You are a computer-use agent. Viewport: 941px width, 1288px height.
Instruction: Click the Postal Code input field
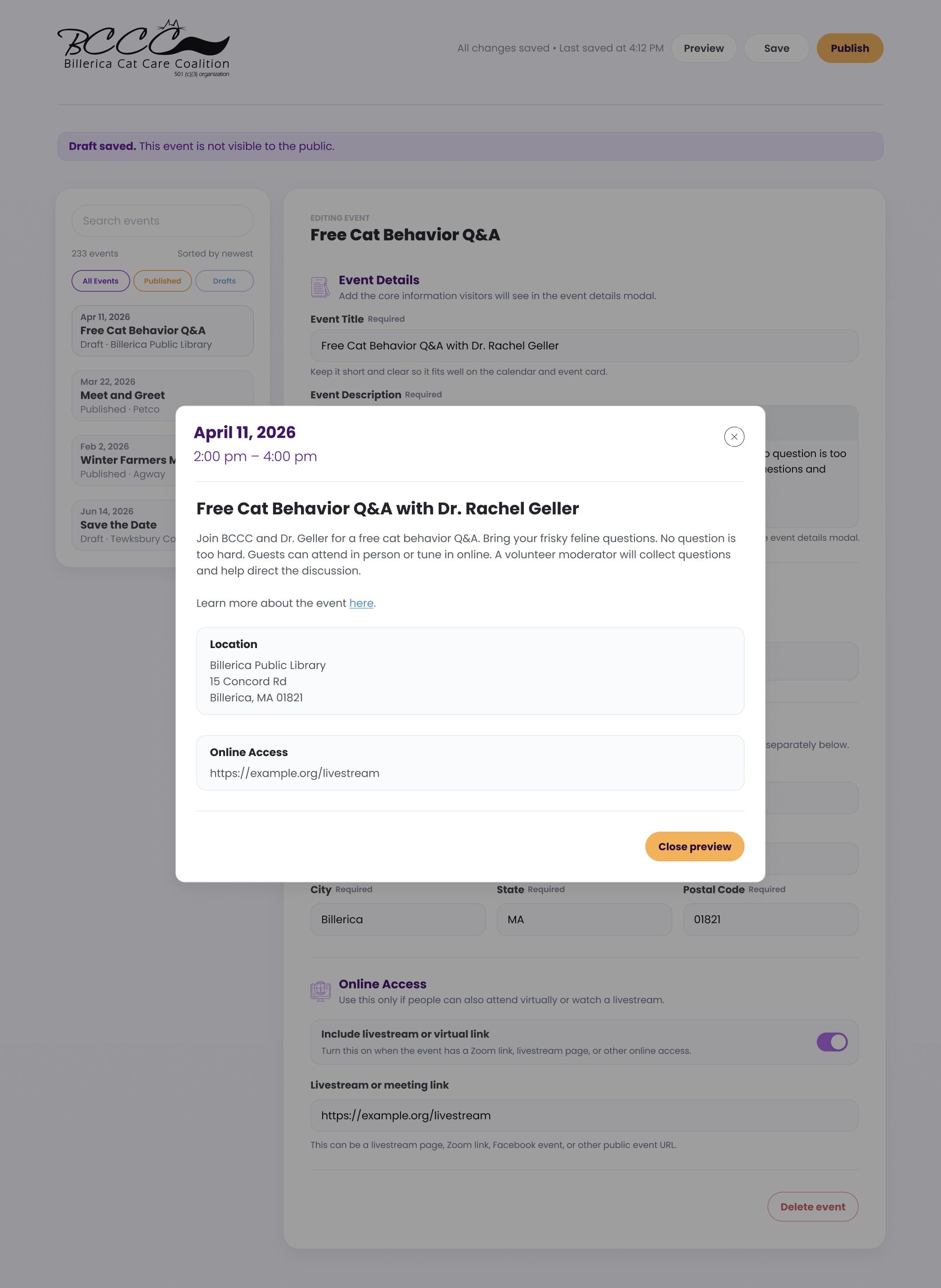pyautogui.click(x=770, y=919)
